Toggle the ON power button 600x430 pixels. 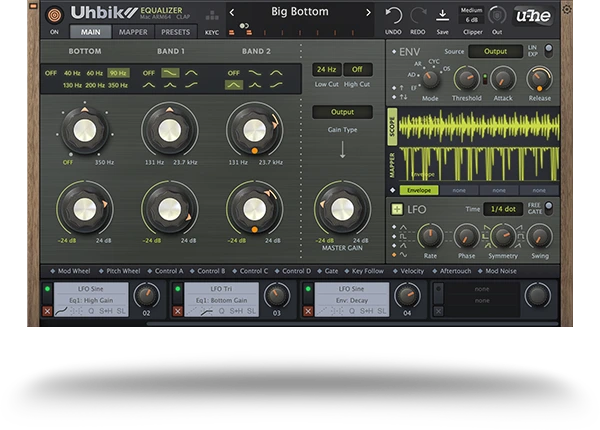pos(54,15)
